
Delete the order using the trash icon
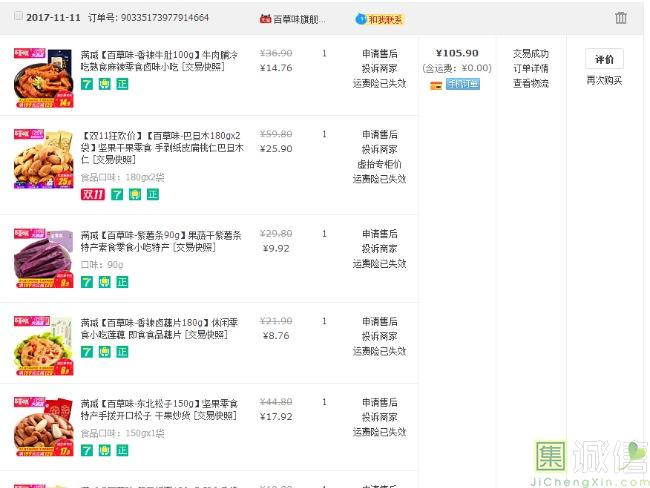coord(621,18)
